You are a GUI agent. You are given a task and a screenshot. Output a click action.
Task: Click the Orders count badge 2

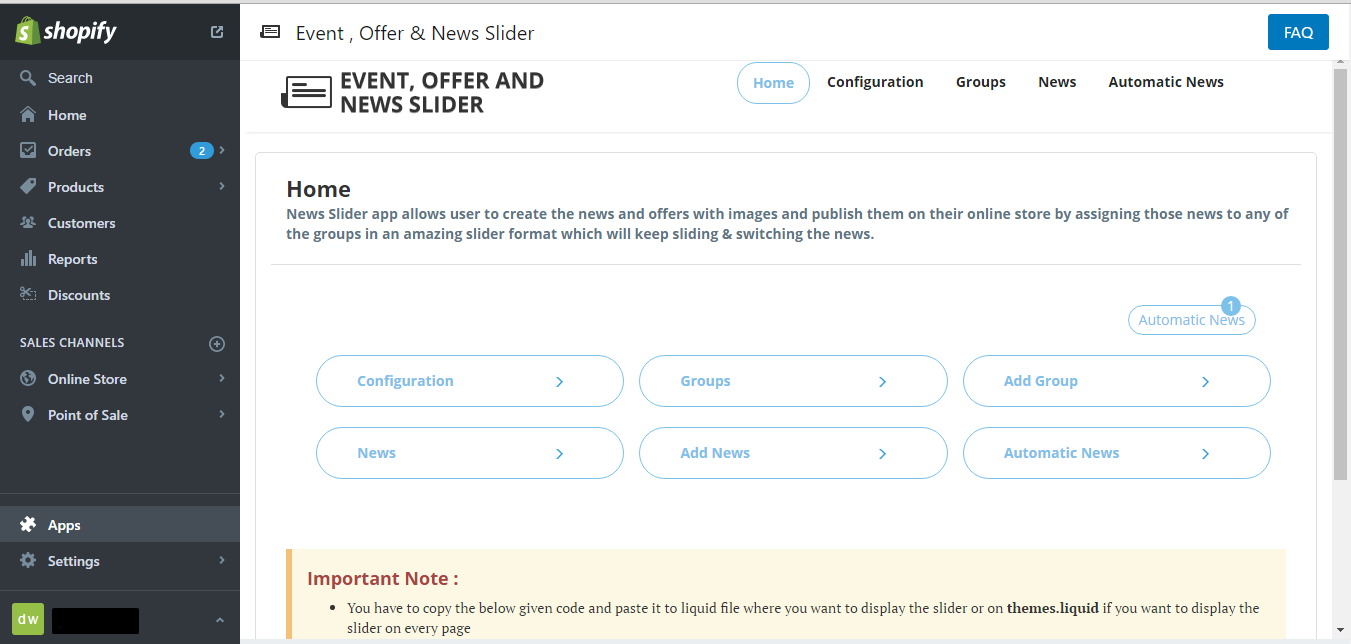[202, 151]
